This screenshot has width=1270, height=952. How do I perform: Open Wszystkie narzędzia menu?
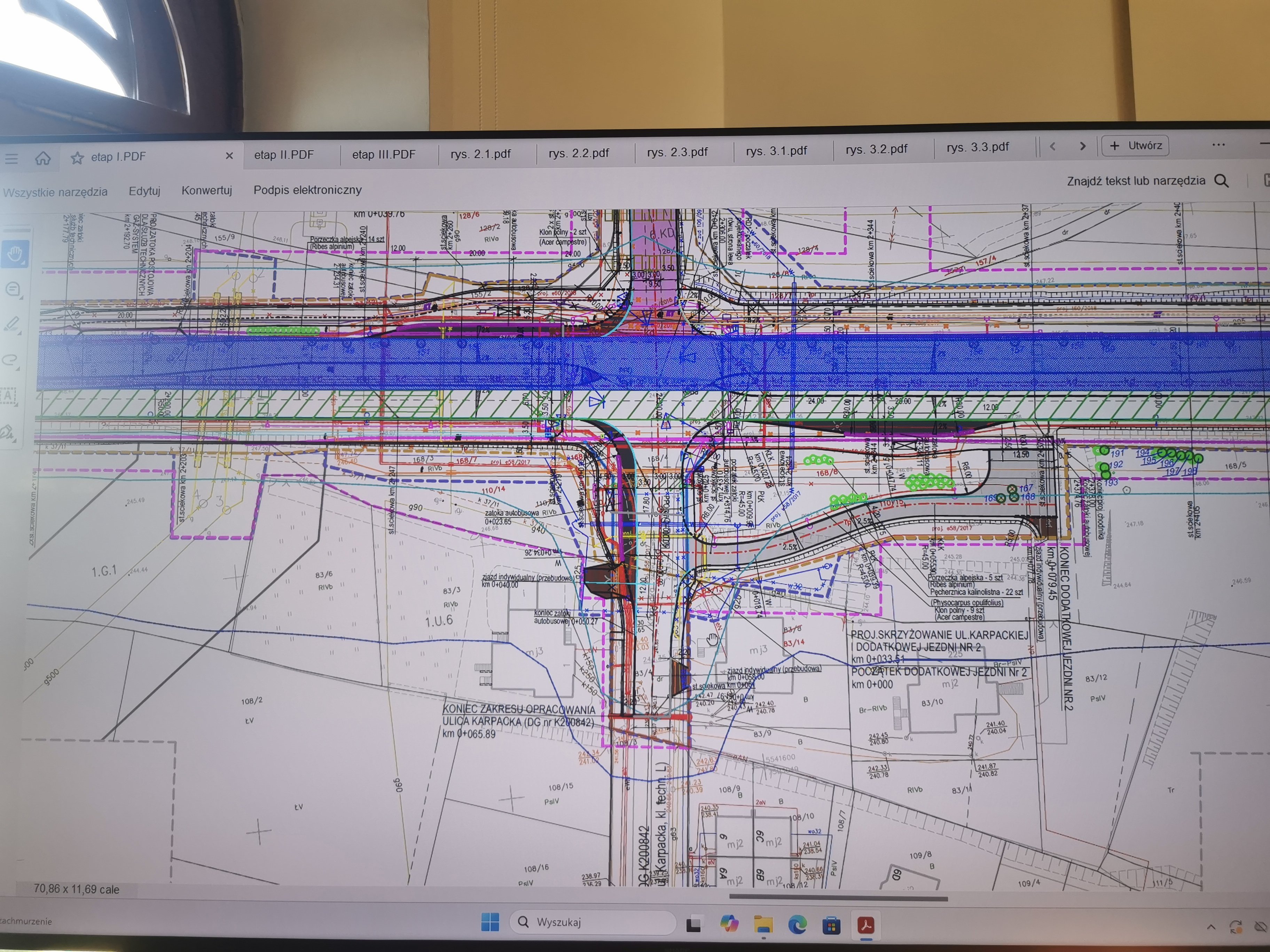(x=55, y=192)
